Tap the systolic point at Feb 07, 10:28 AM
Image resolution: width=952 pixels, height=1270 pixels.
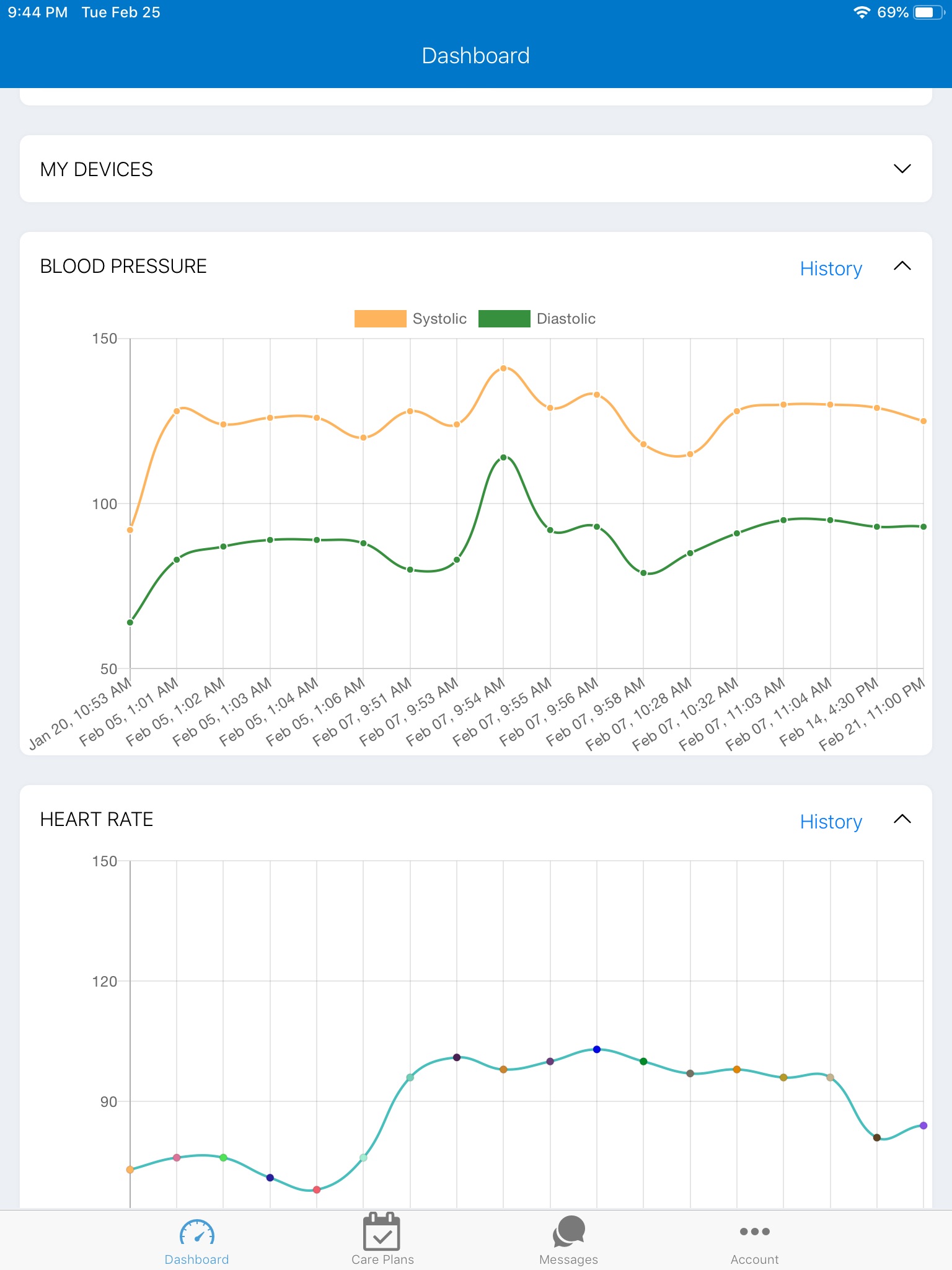pos(690,454)
